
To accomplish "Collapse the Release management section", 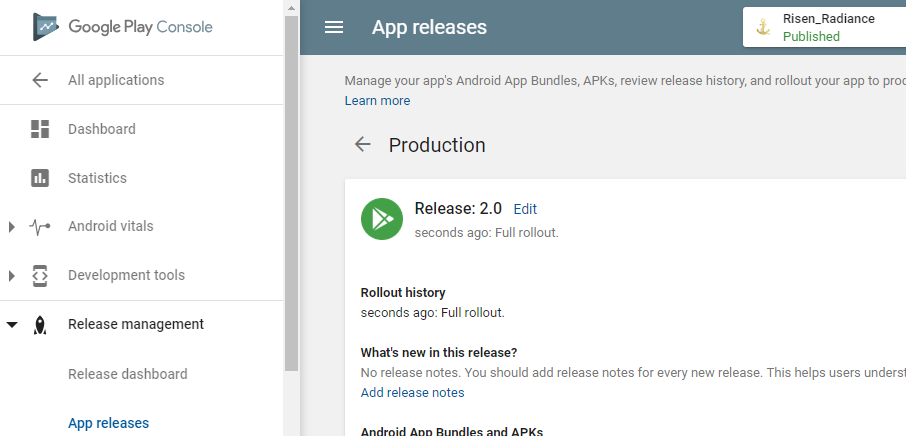I will pyautogui.click(x=12, y=325).
